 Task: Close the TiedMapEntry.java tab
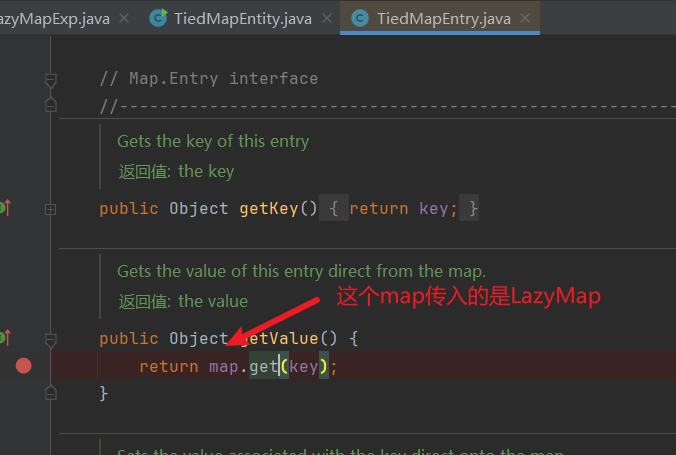(525, 18)
